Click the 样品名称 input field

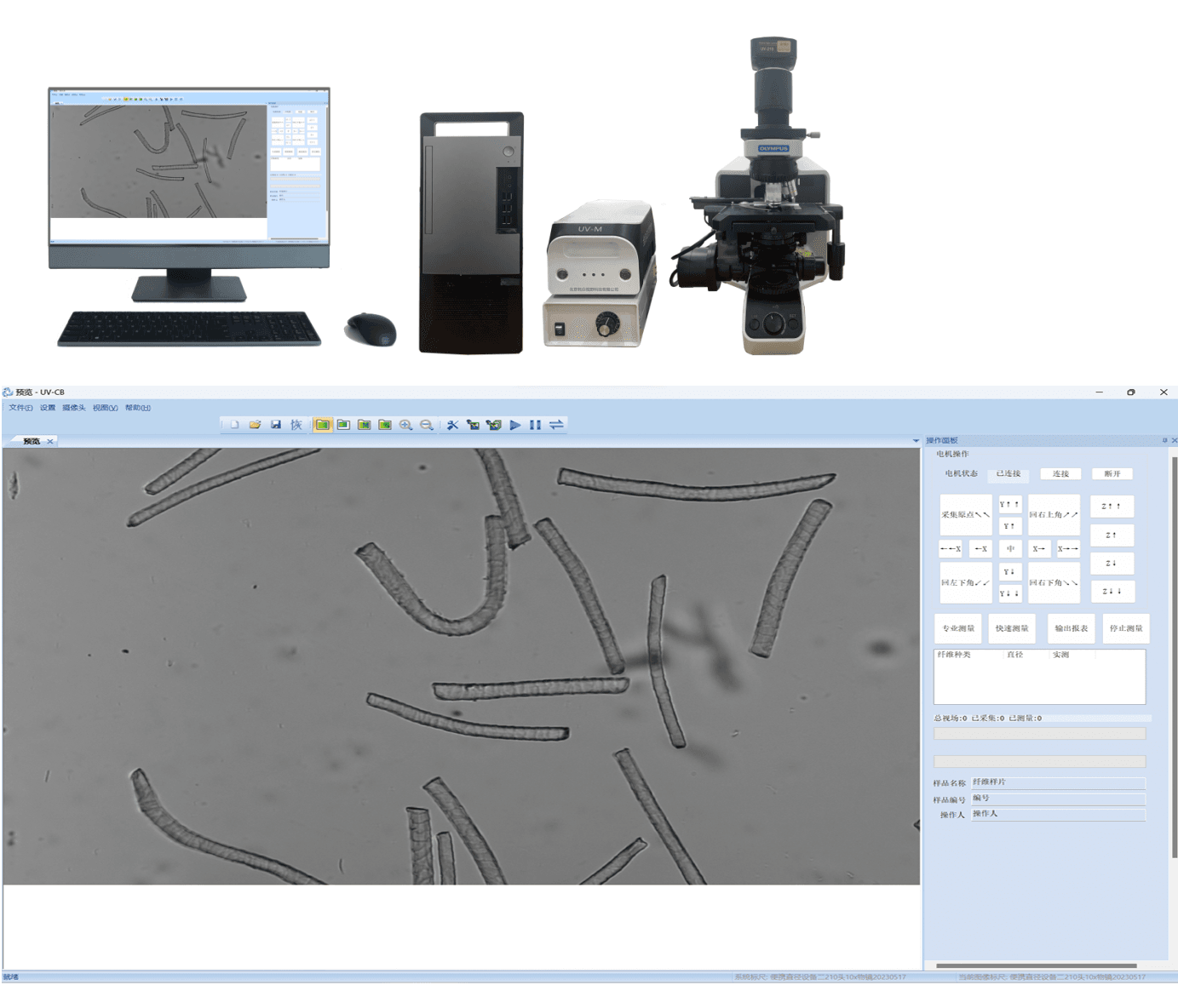pos(1058,782)
